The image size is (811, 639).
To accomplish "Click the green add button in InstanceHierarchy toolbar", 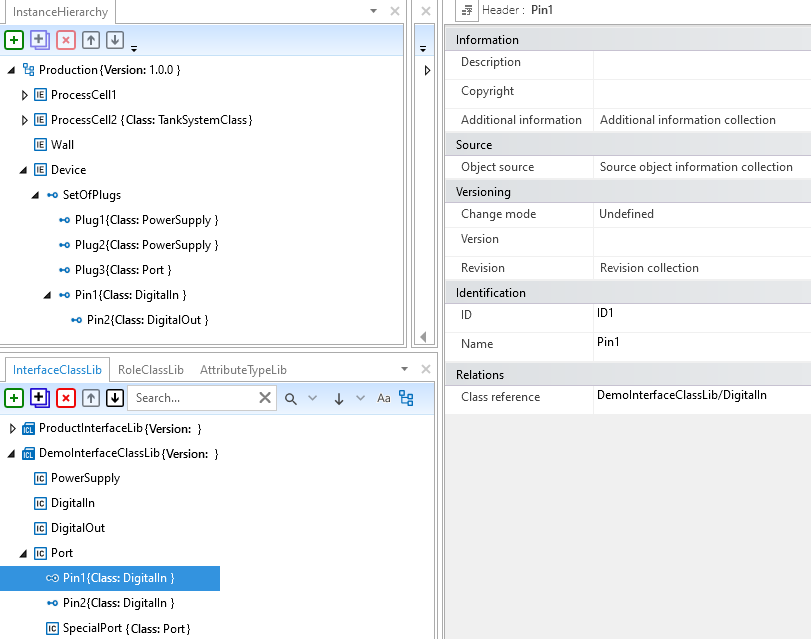I will [x=14, y=40].
